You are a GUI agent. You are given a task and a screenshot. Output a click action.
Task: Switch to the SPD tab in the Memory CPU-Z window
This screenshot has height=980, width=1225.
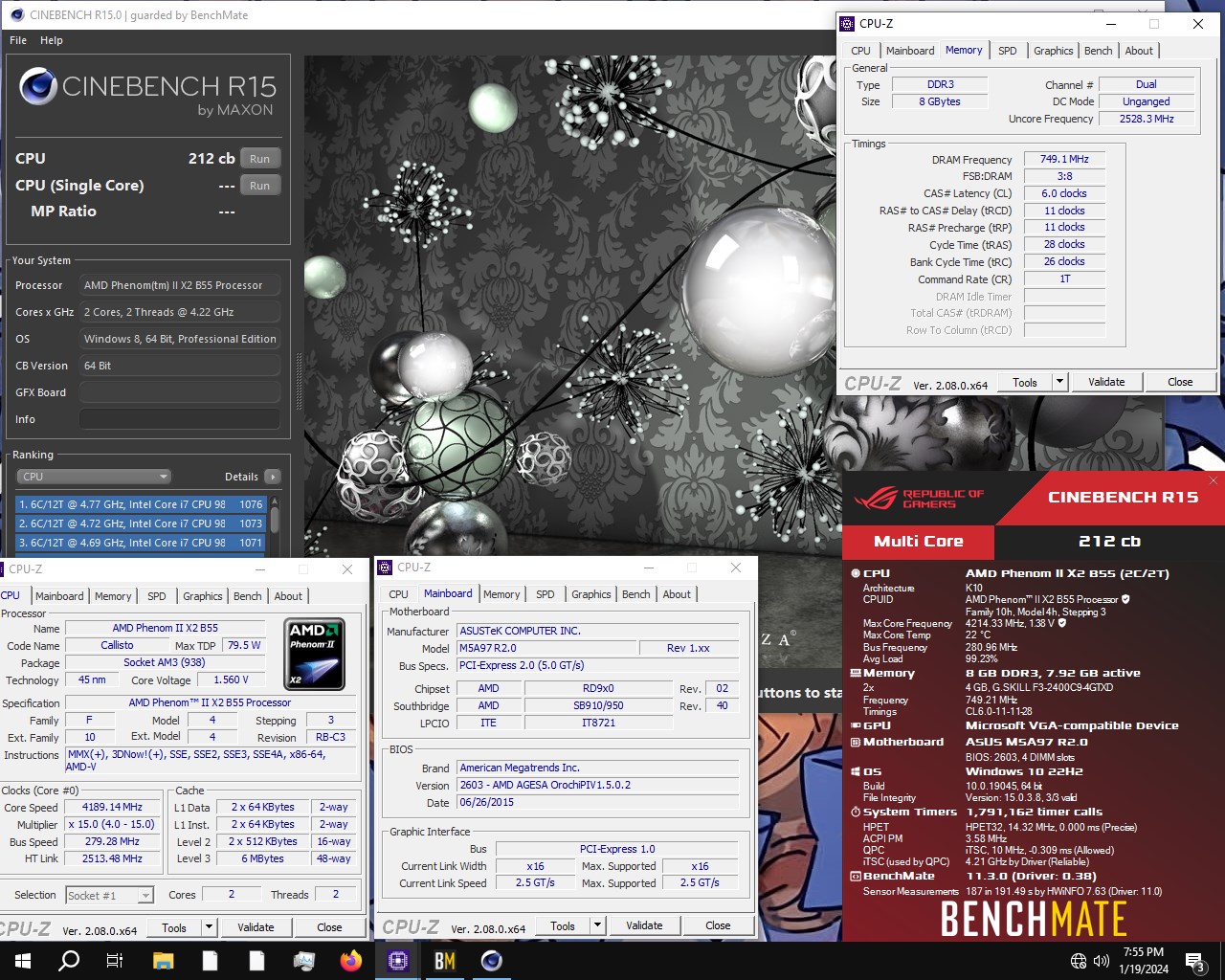click(x=1008, y=51)
